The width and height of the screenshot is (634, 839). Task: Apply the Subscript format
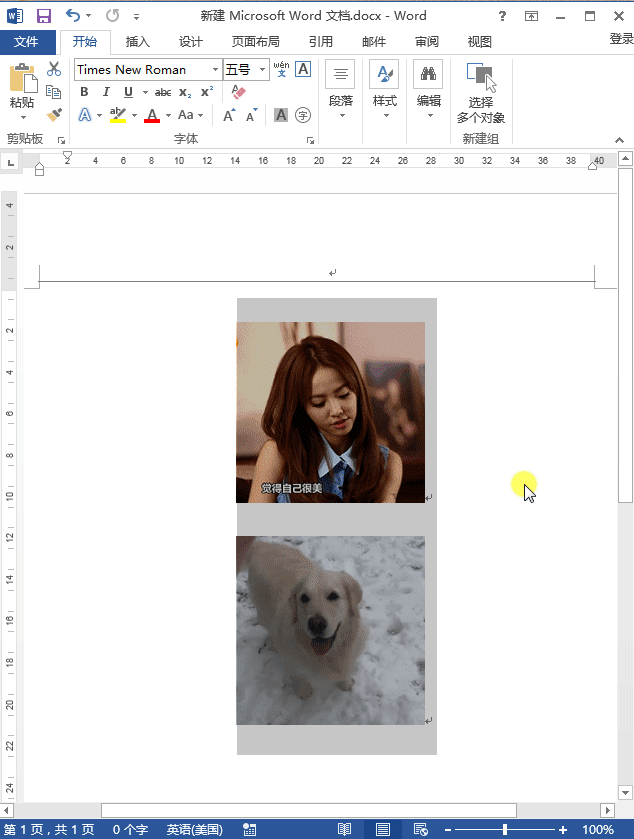[x=185, y=92]
